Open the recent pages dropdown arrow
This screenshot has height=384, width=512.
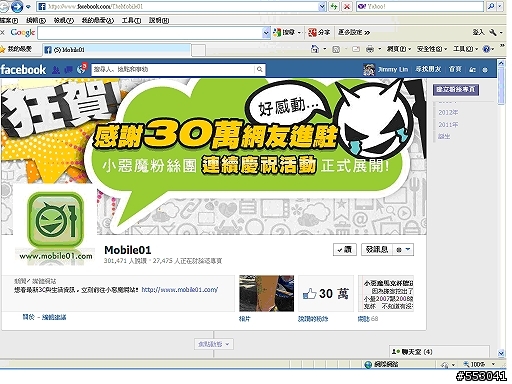coord(28,7)
